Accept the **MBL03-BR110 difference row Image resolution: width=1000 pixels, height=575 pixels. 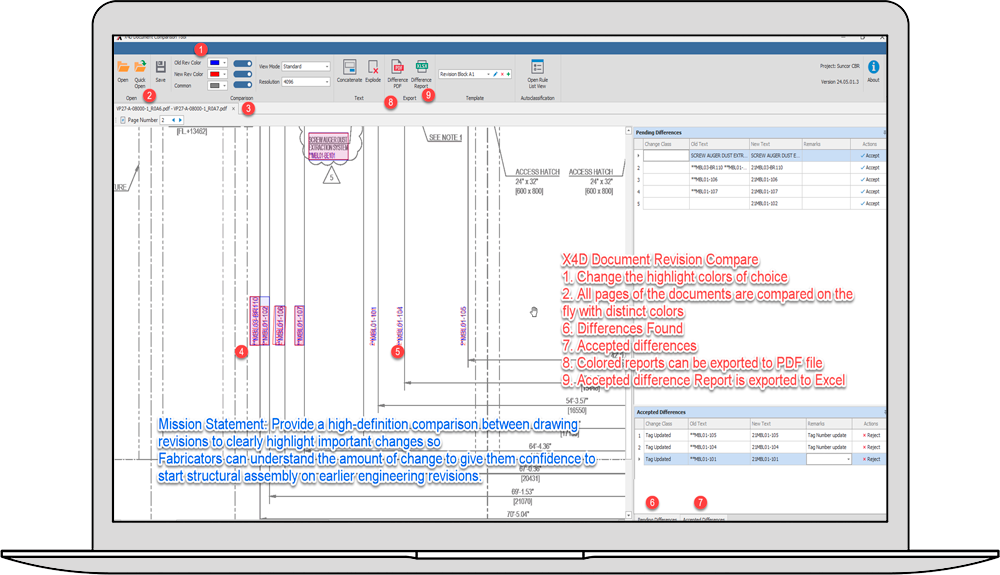pos(869,168)
